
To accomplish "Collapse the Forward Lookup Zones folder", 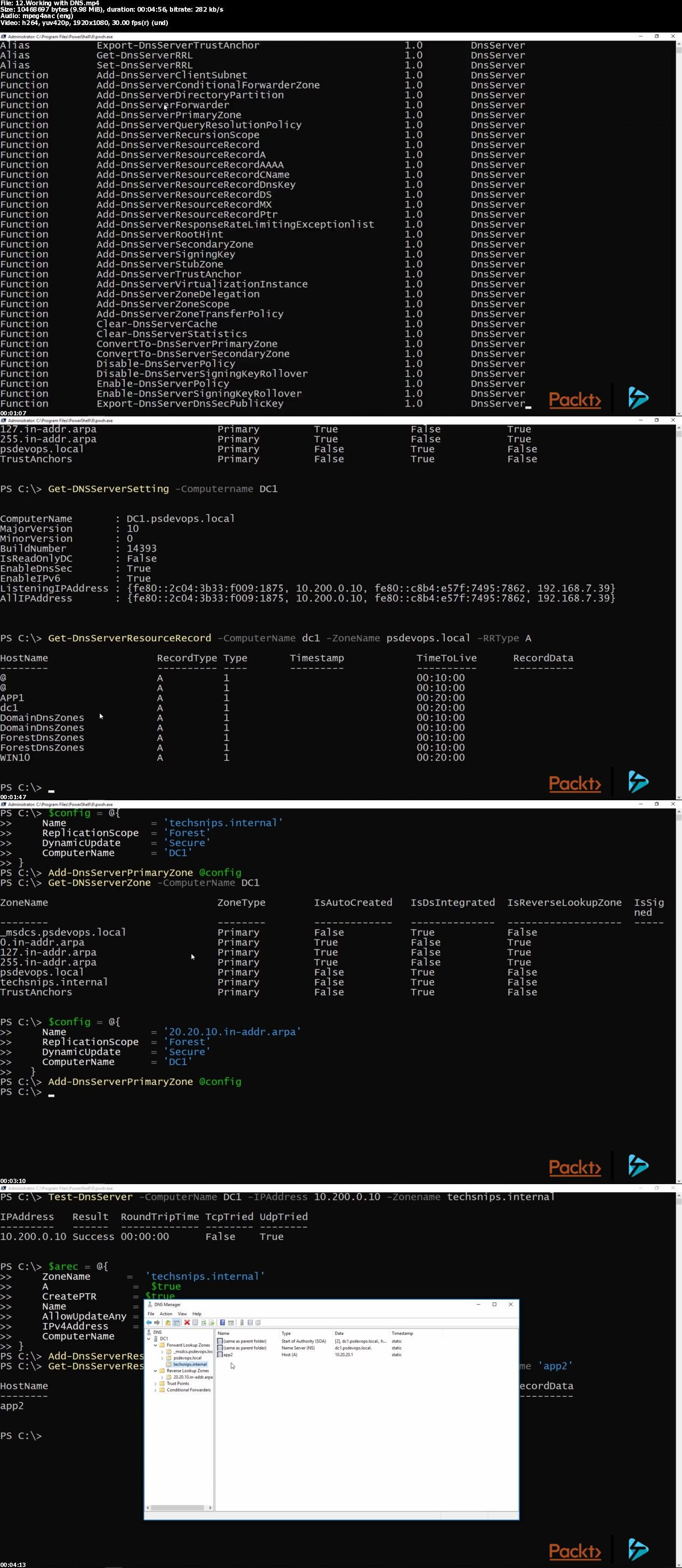I will click(x=156, y=1345).
